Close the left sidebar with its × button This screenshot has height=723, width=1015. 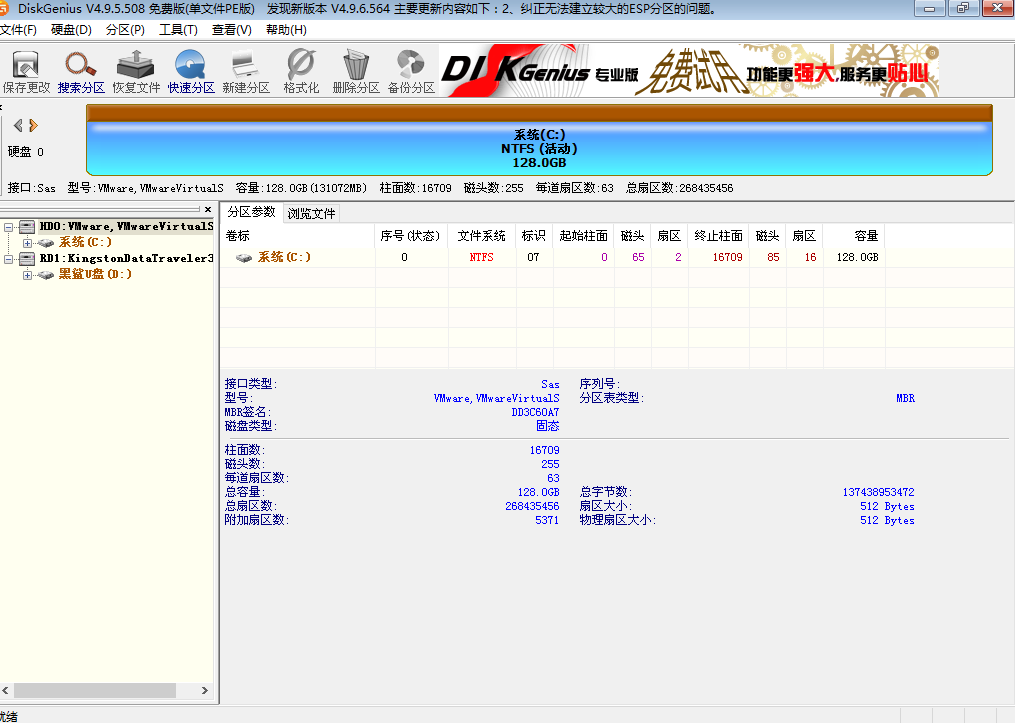(x=207, y=208)
